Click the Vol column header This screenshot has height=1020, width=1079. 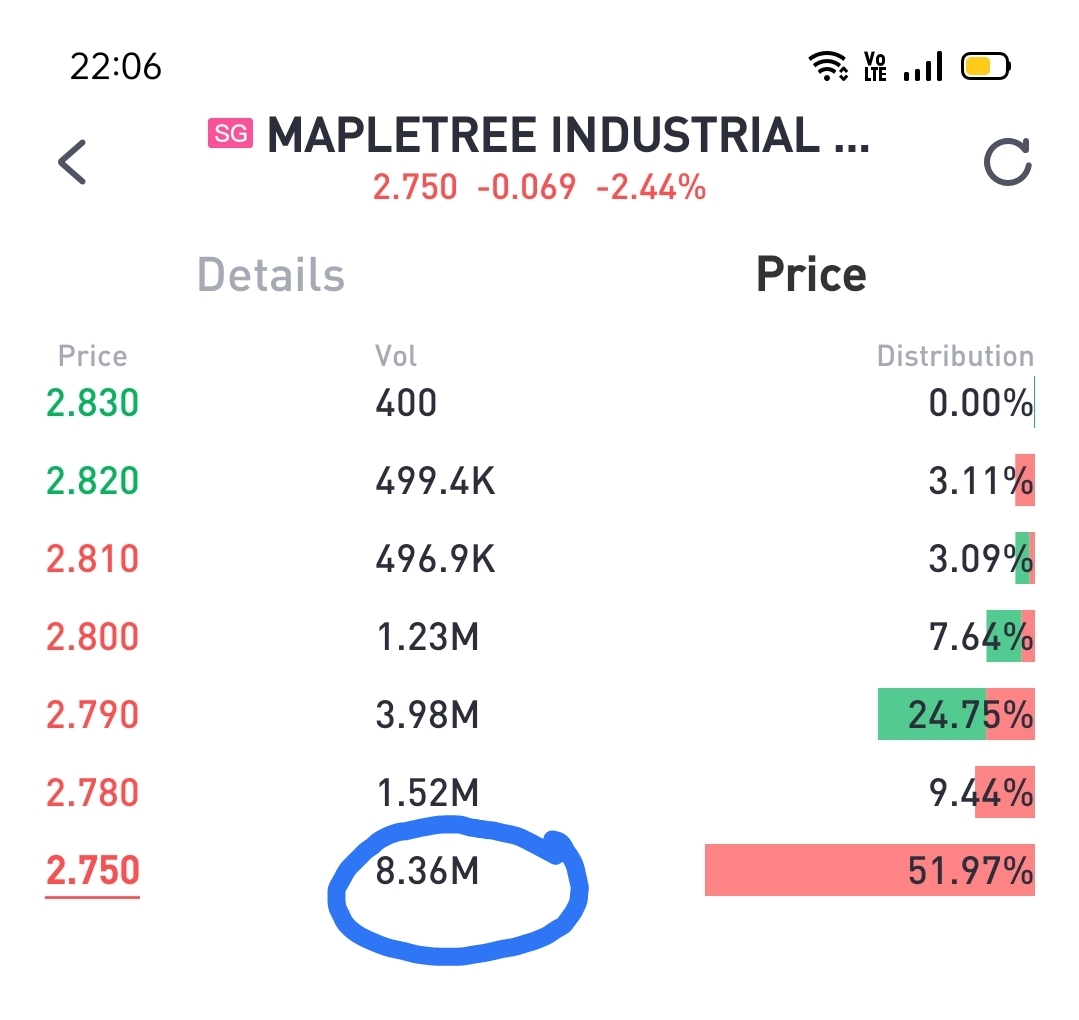point(396,356)
